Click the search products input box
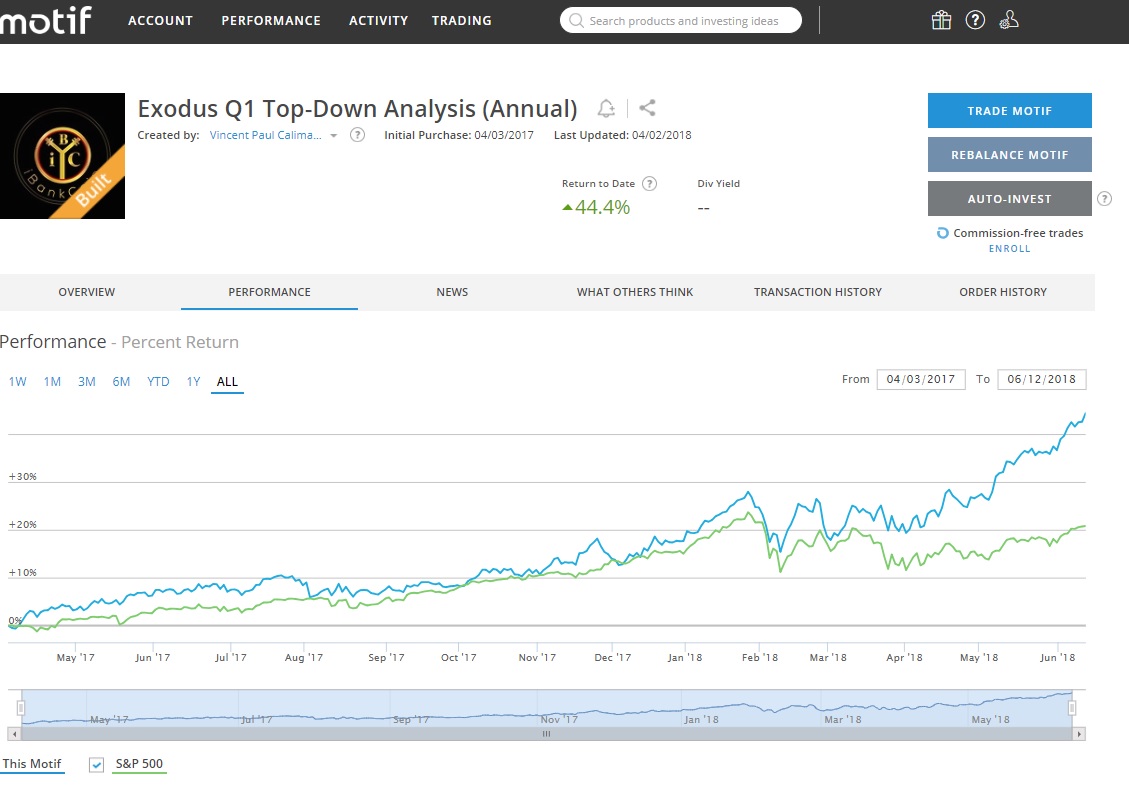Screen dimensions: 1129x785 (681, 20)
